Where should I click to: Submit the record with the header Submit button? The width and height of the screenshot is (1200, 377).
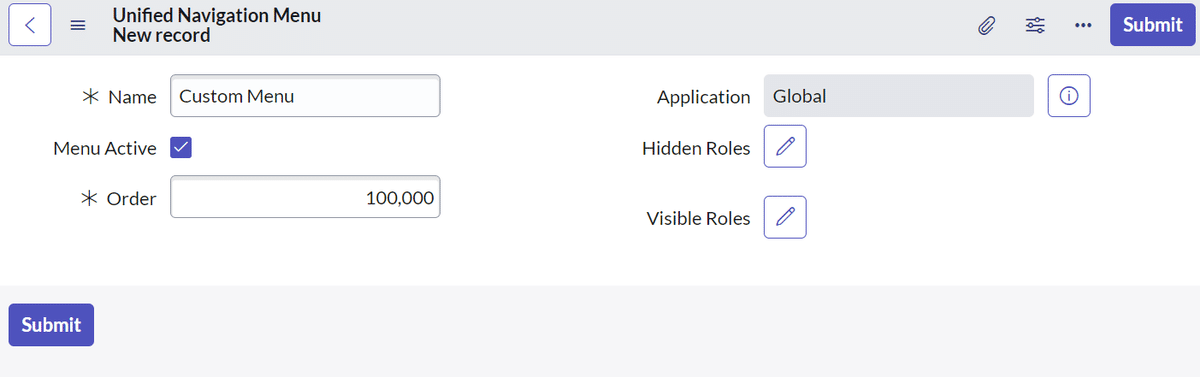click(1152, 25)
